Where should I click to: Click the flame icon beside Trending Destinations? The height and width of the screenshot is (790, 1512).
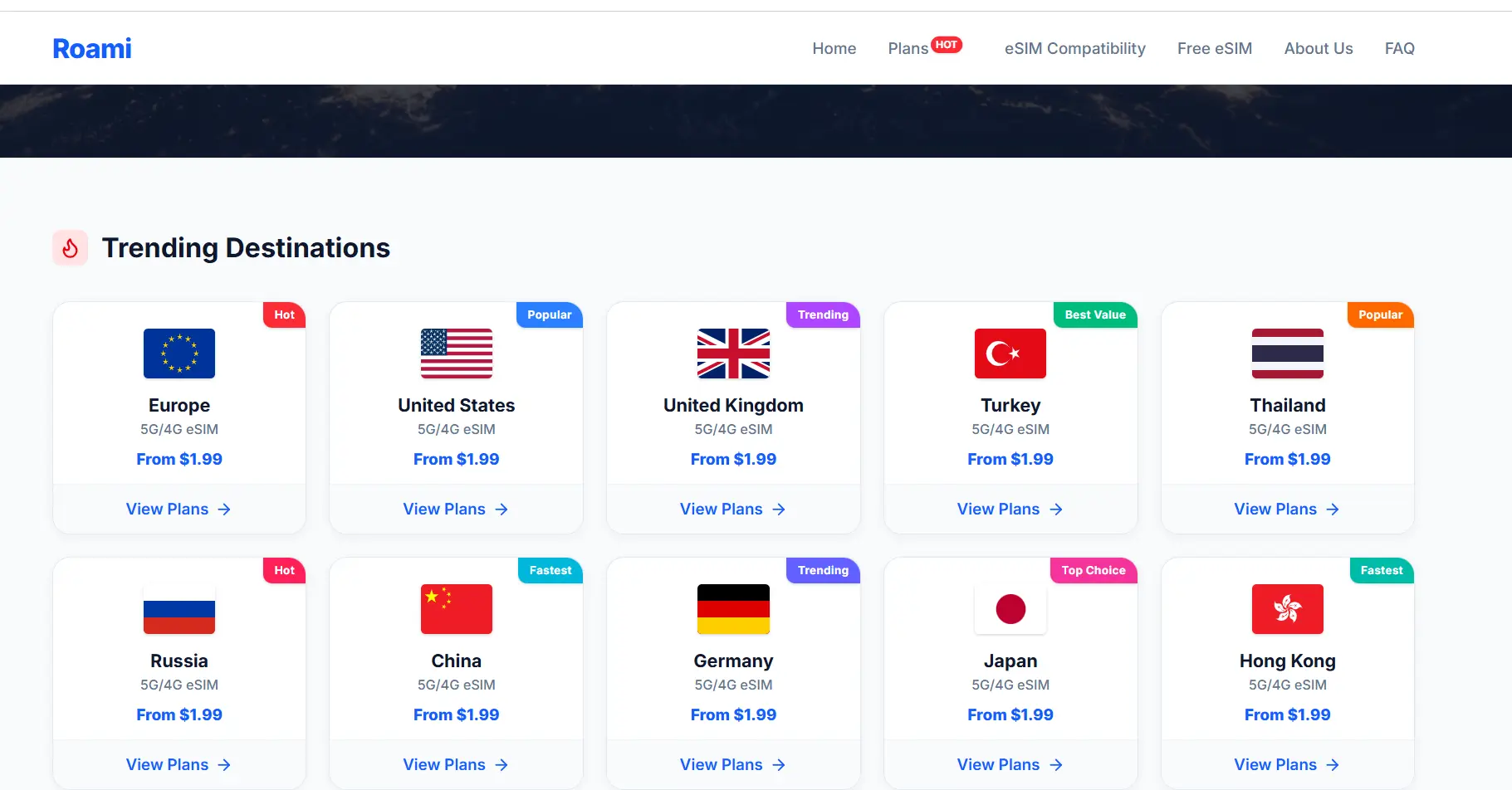(x=71, y=248)
